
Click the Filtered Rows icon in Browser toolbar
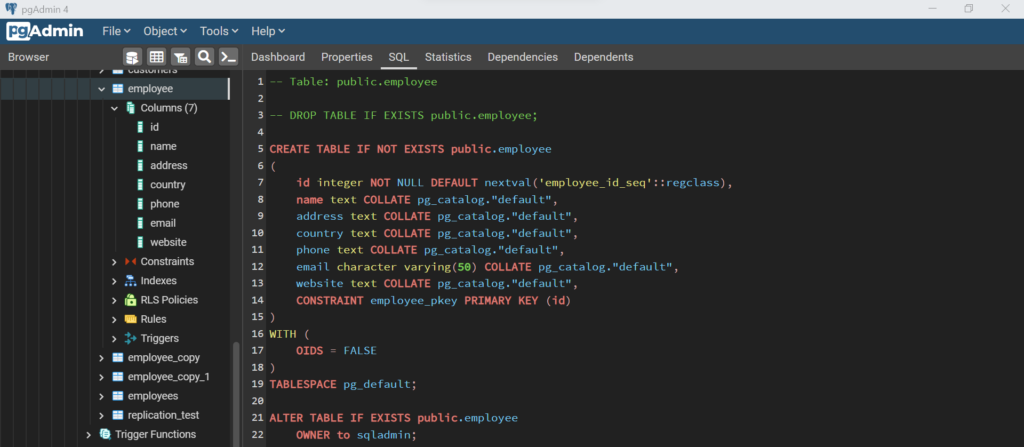tap(181, 57)
